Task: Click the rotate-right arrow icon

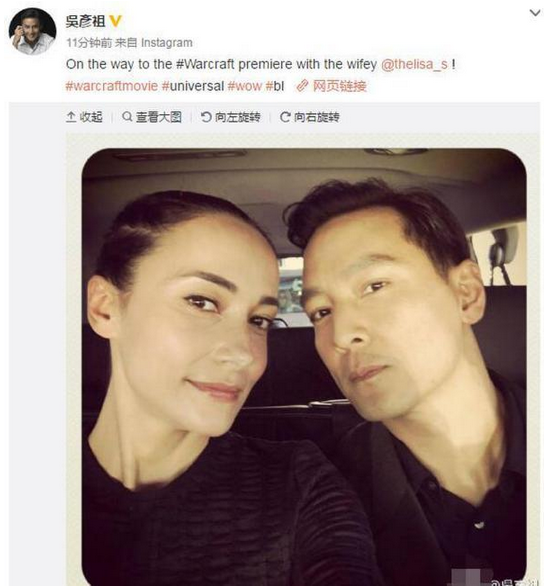Action: point(285,117)
